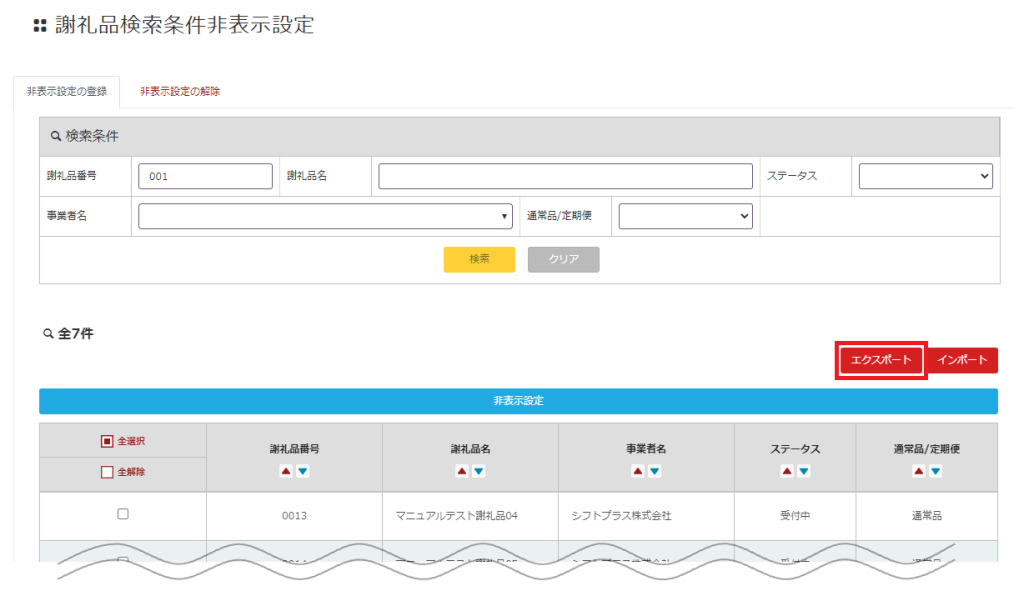The height and width of the screenshot is (596, 1024).
Task: Expand the 事業者名 dropdown
Action: click(x=325, y=216)
